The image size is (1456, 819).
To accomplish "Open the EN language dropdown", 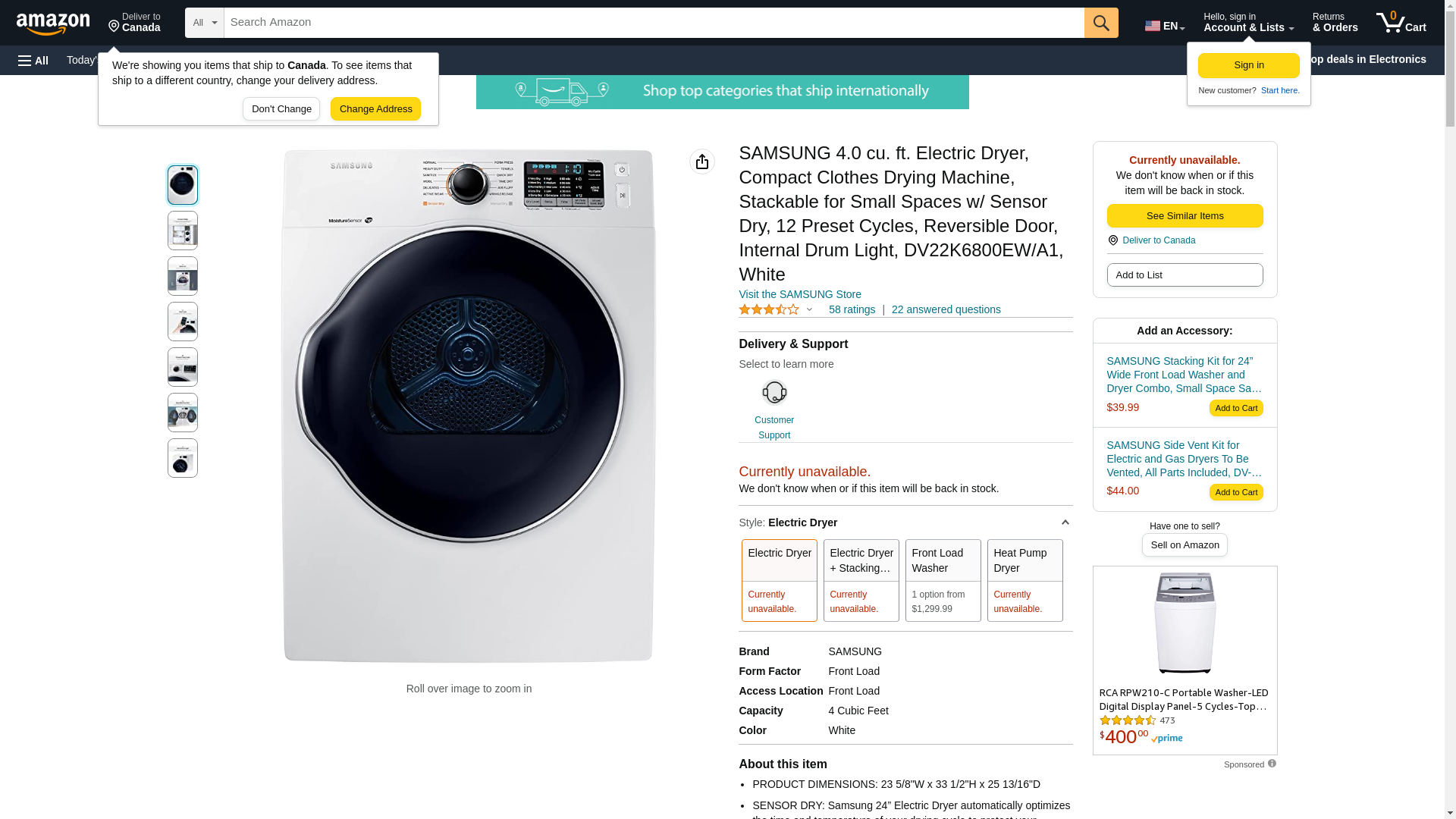I will click(x=1164, y=26).
